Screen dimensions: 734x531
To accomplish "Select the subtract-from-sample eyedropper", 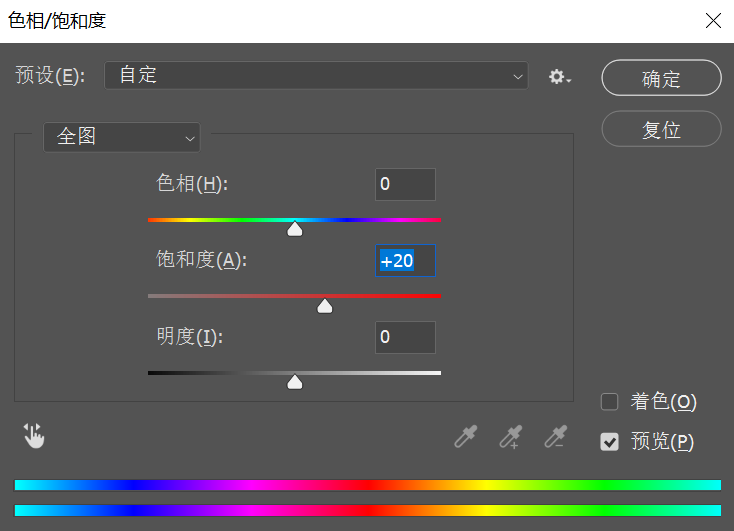I will (x=556, y=437).
